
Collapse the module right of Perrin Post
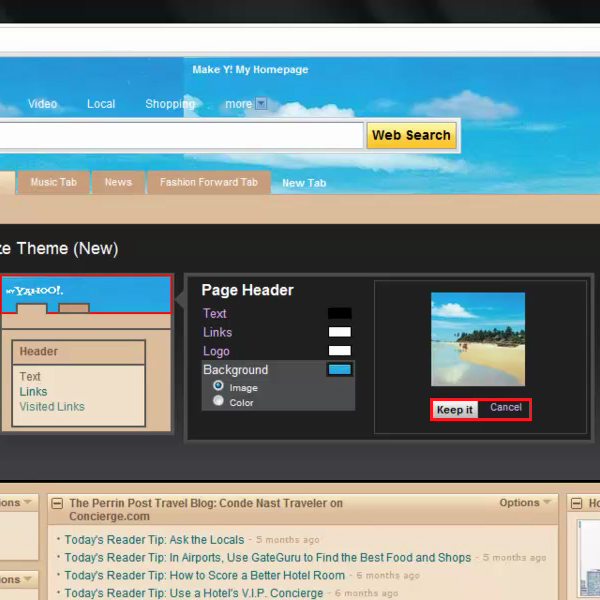(x=576, y=503)
